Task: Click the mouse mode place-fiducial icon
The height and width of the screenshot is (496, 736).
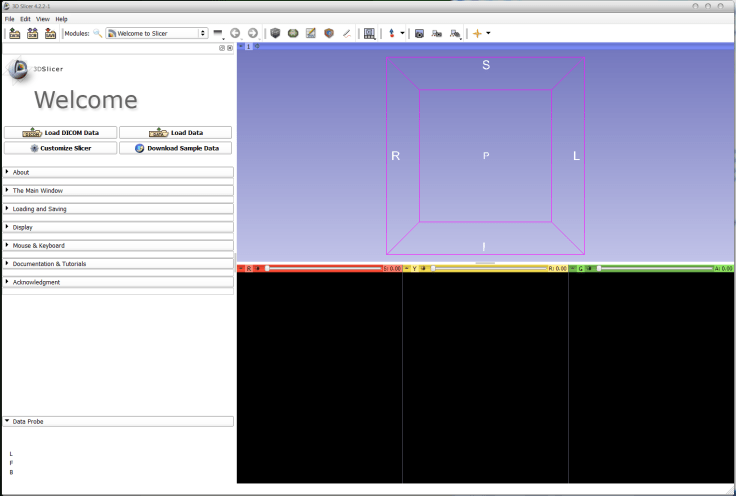Action: click(x=391, y=33)
